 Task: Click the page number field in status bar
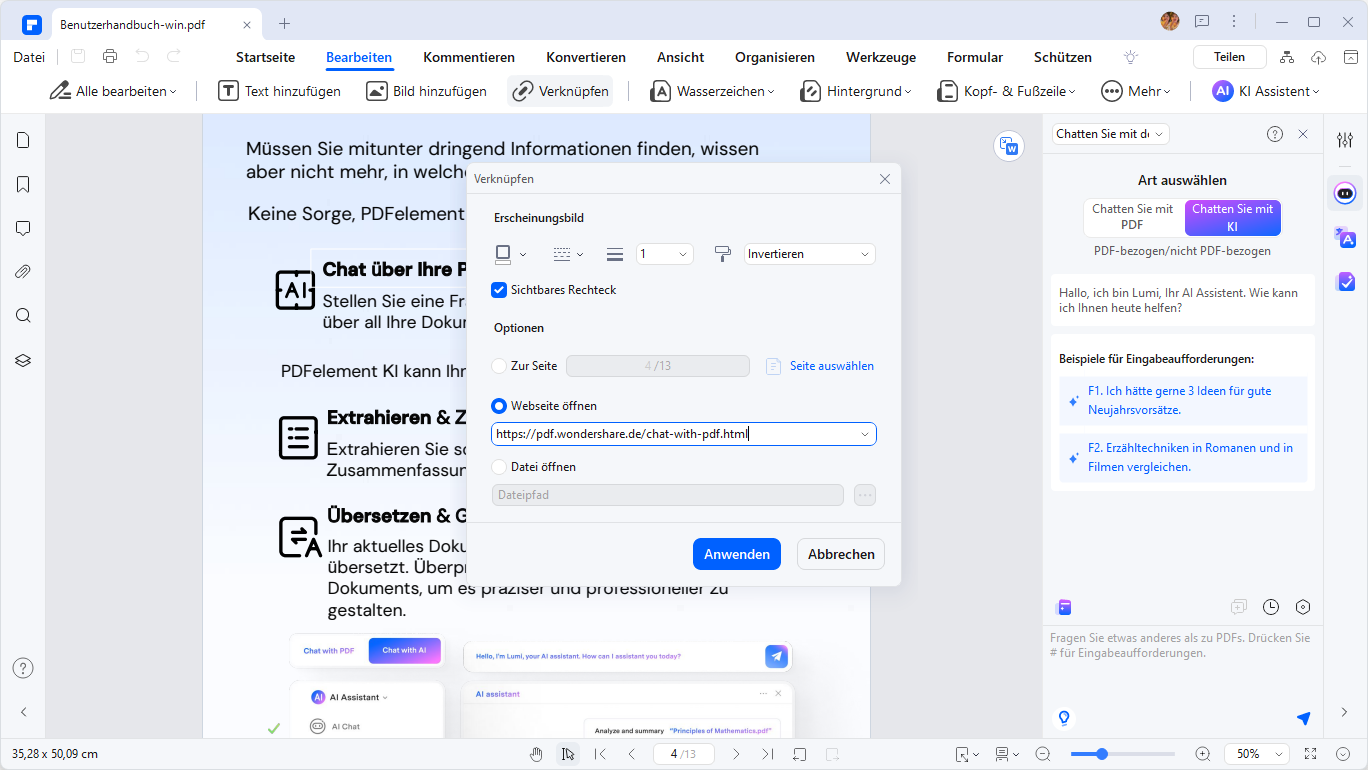[x=684, y=754]
